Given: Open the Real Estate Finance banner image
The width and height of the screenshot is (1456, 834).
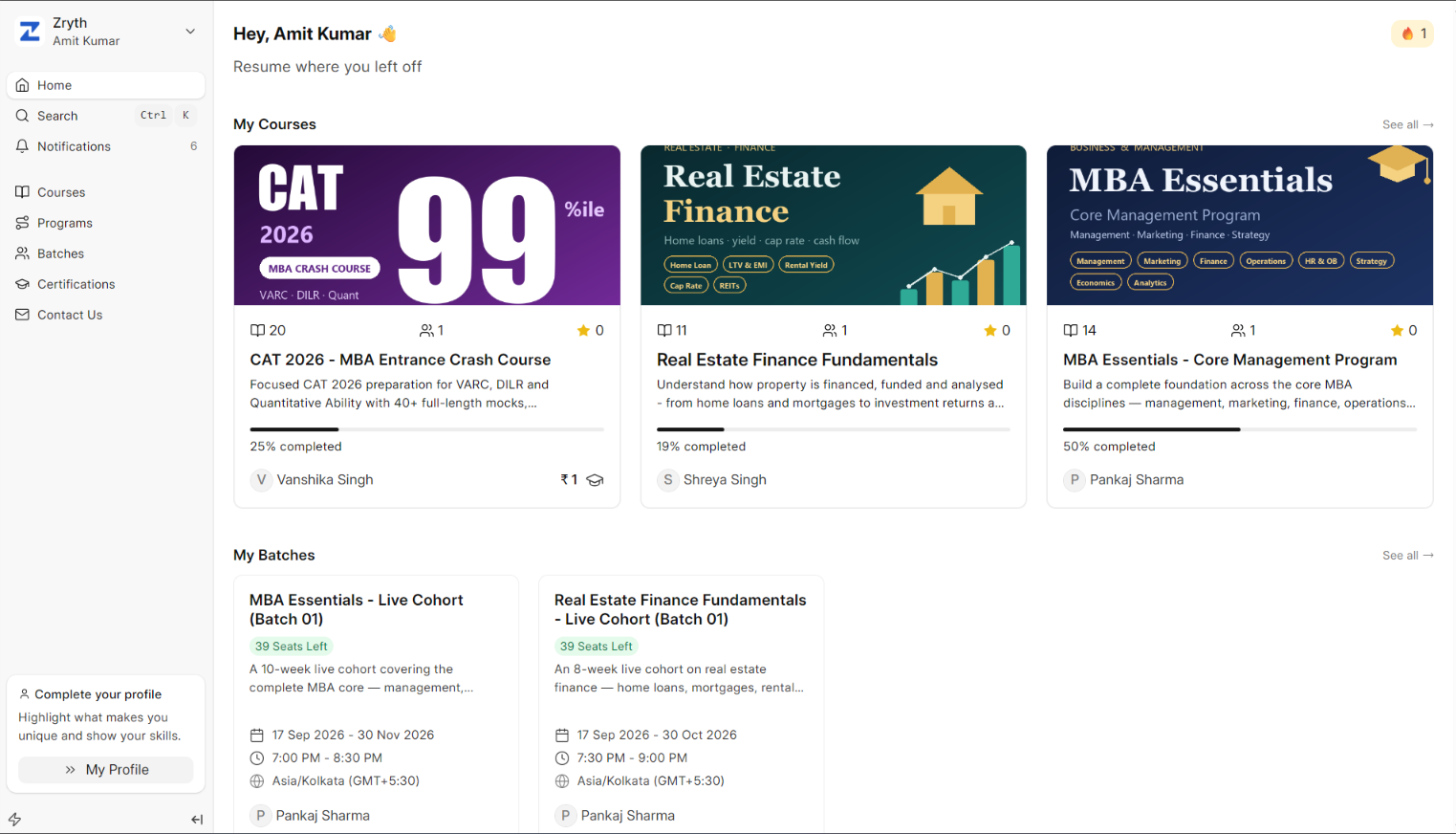Looking at the screenshot, I should tap(834, 226).
